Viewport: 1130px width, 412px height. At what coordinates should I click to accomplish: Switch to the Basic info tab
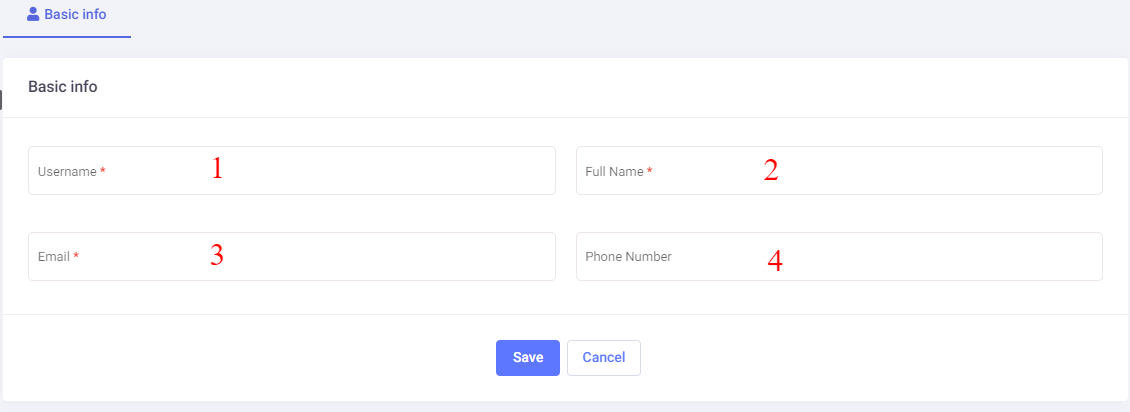67,15
